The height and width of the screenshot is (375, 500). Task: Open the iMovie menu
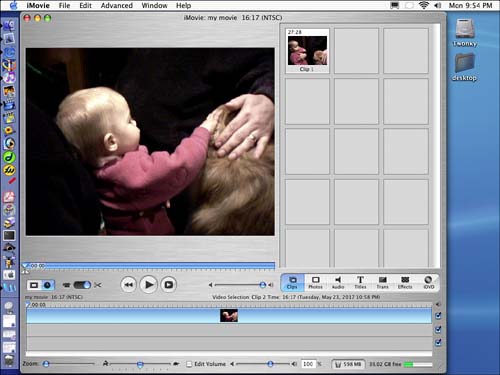tap(38, 5)
